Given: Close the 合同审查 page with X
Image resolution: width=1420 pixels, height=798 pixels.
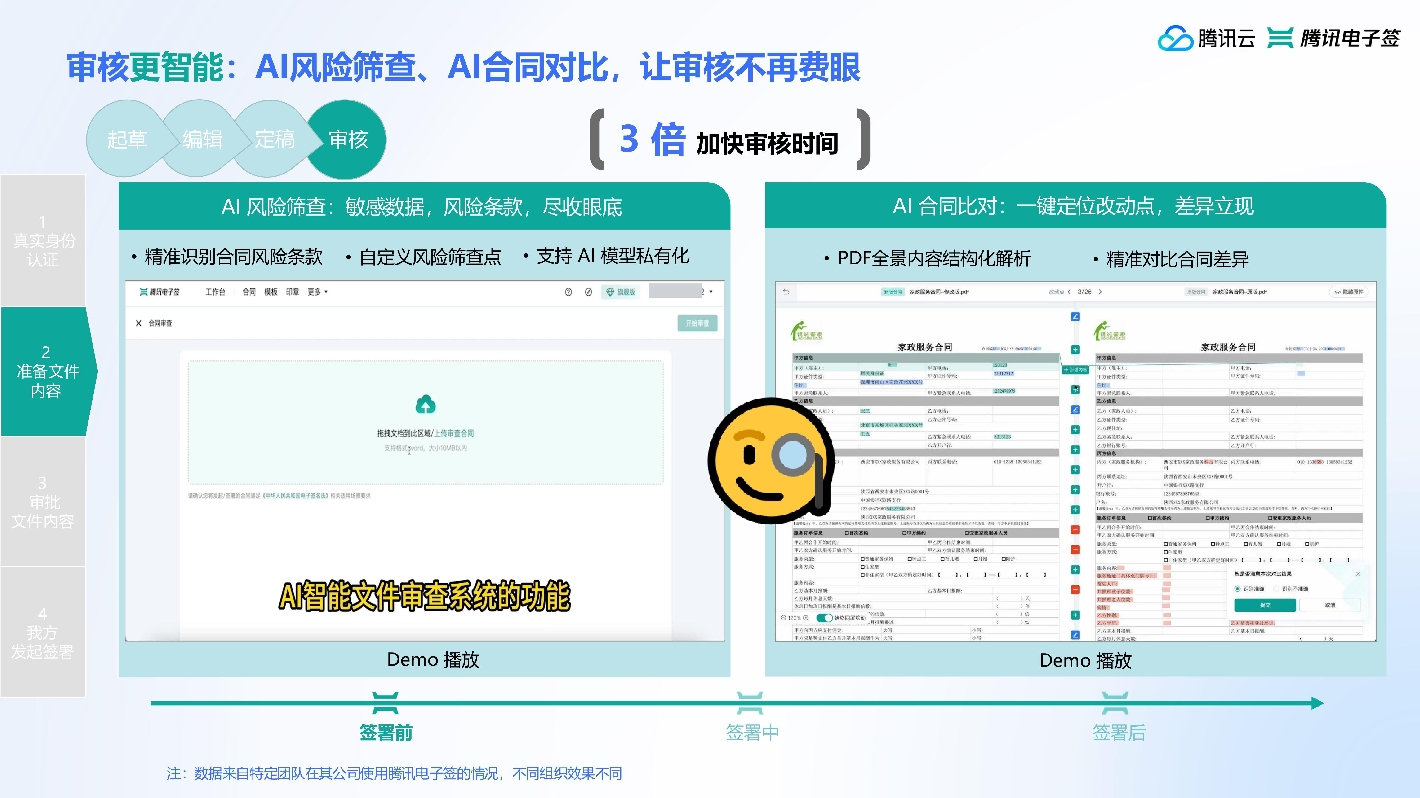Looking at the screenshot, I should pos(139,323).
